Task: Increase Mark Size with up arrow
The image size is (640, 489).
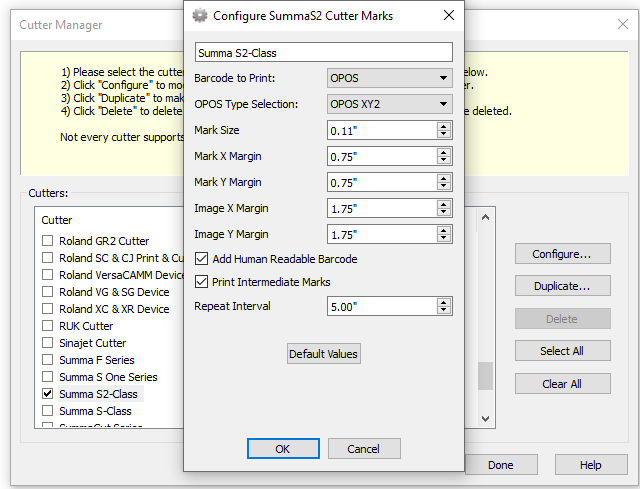Action: click(x=443, y=126)
